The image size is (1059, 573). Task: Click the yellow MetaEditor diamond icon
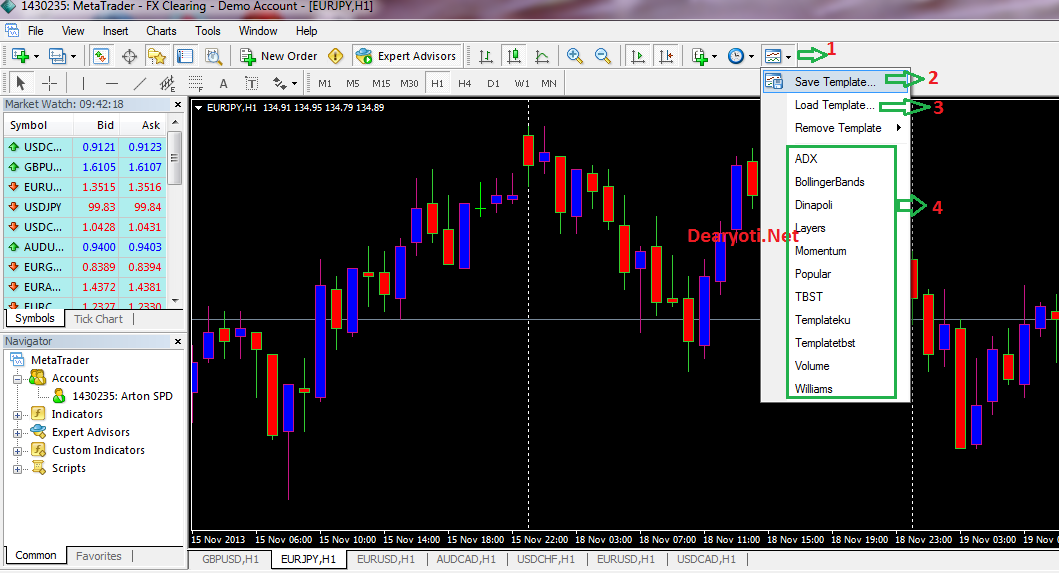click(x=336, y=56)
